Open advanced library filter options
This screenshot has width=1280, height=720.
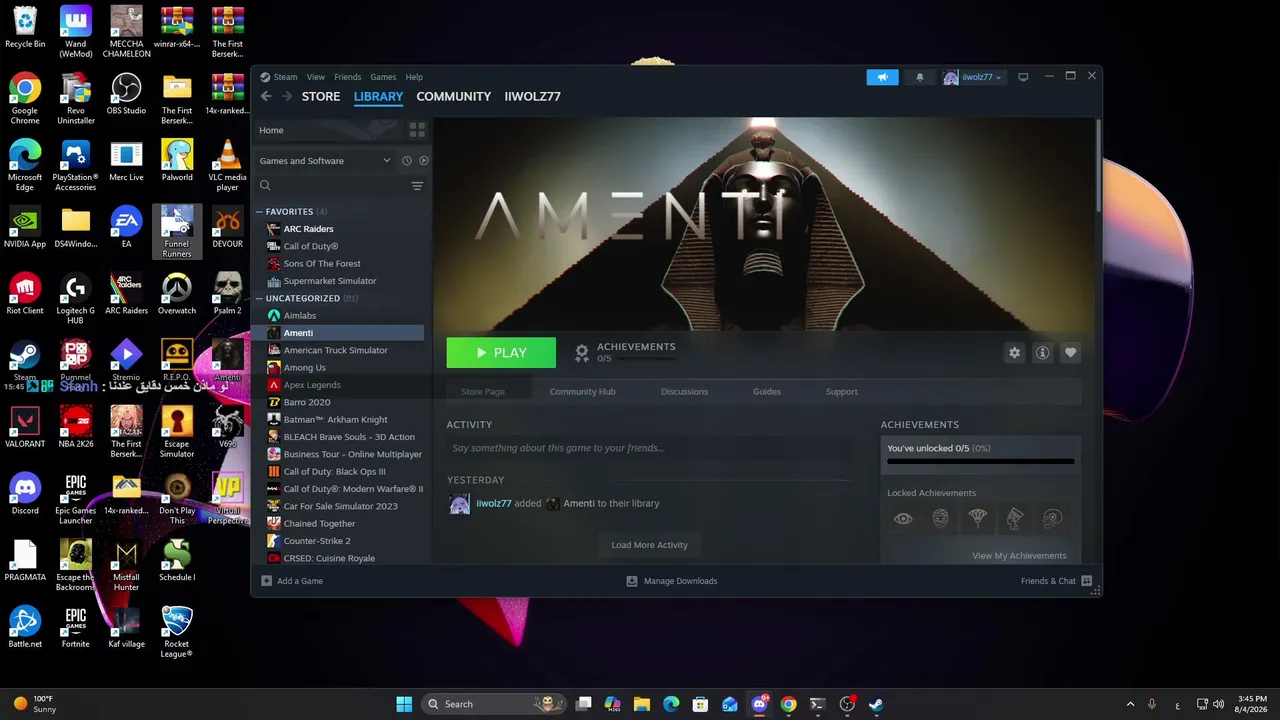point(417,186)
